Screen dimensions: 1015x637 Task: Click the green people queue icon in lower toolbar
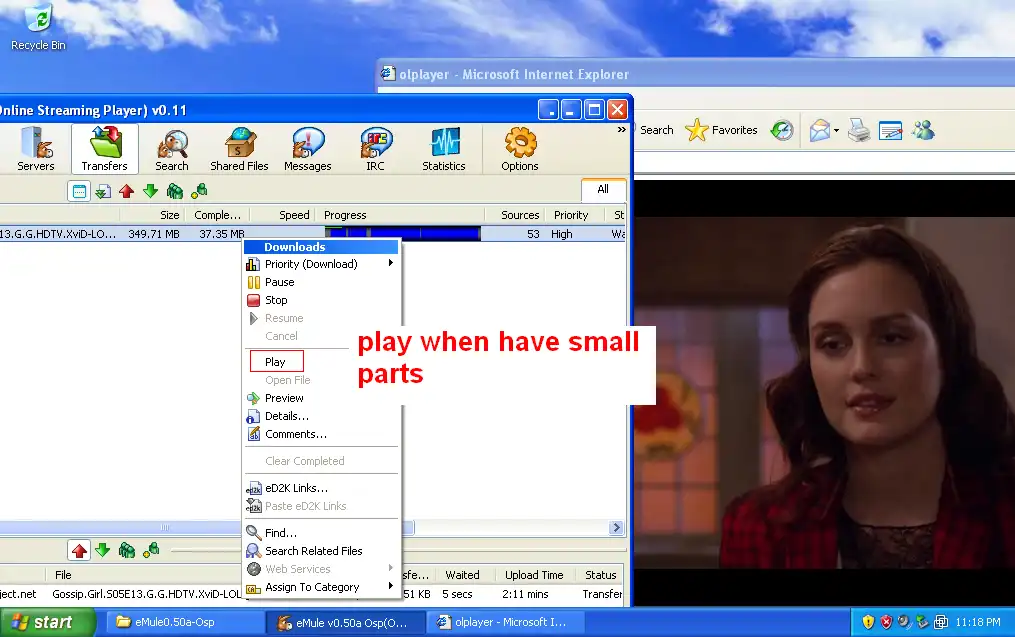tap(126, 551)
